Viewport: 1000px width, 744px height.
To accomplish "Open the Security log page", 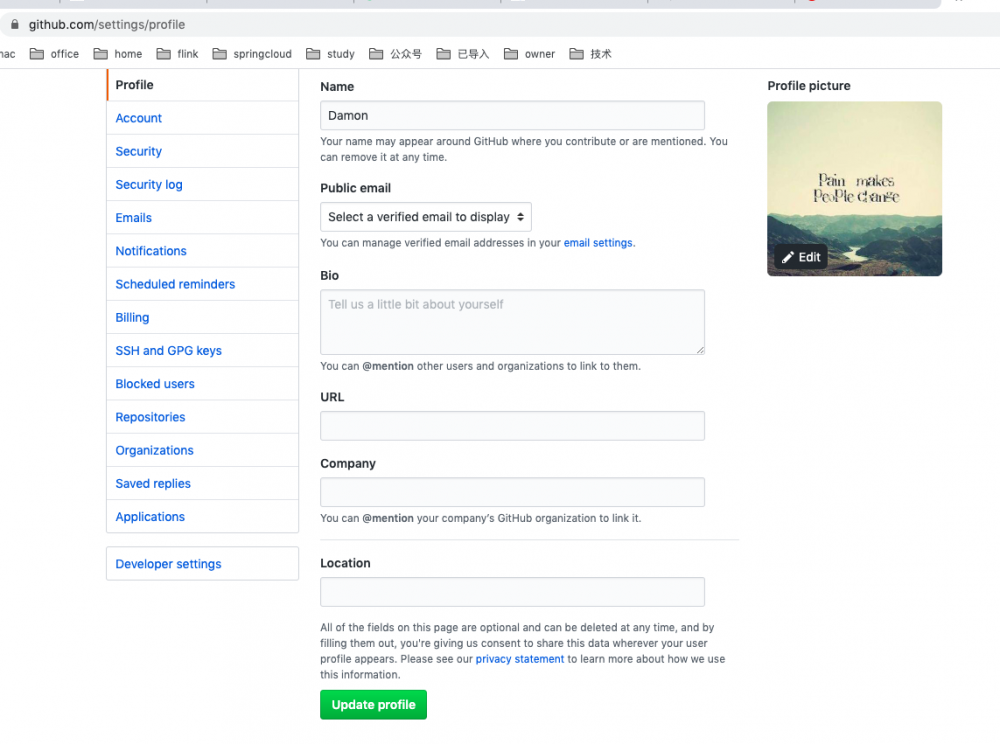I will coord(203,184).
